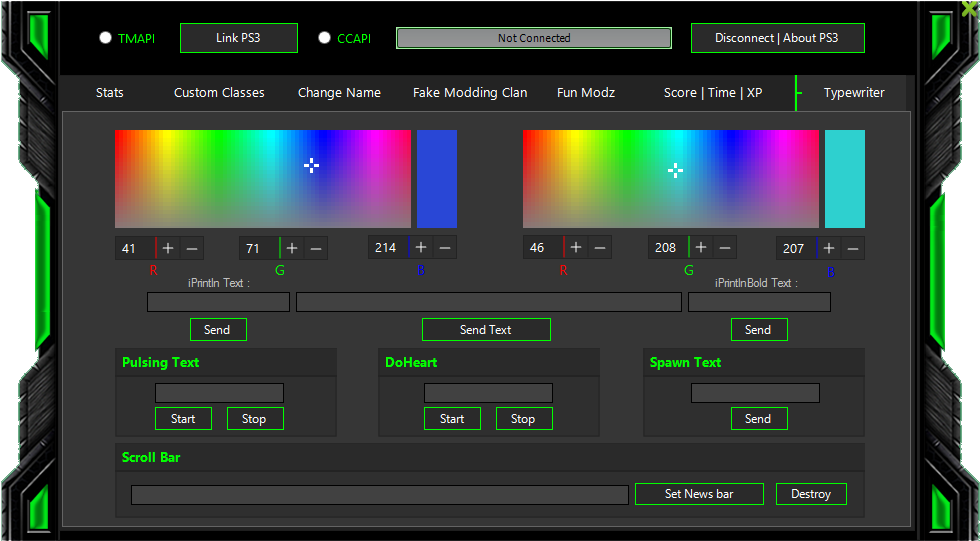This screenshot has width=980, height=541.
Task: Increase the right green value with plus
Action: tap(701, 248)
